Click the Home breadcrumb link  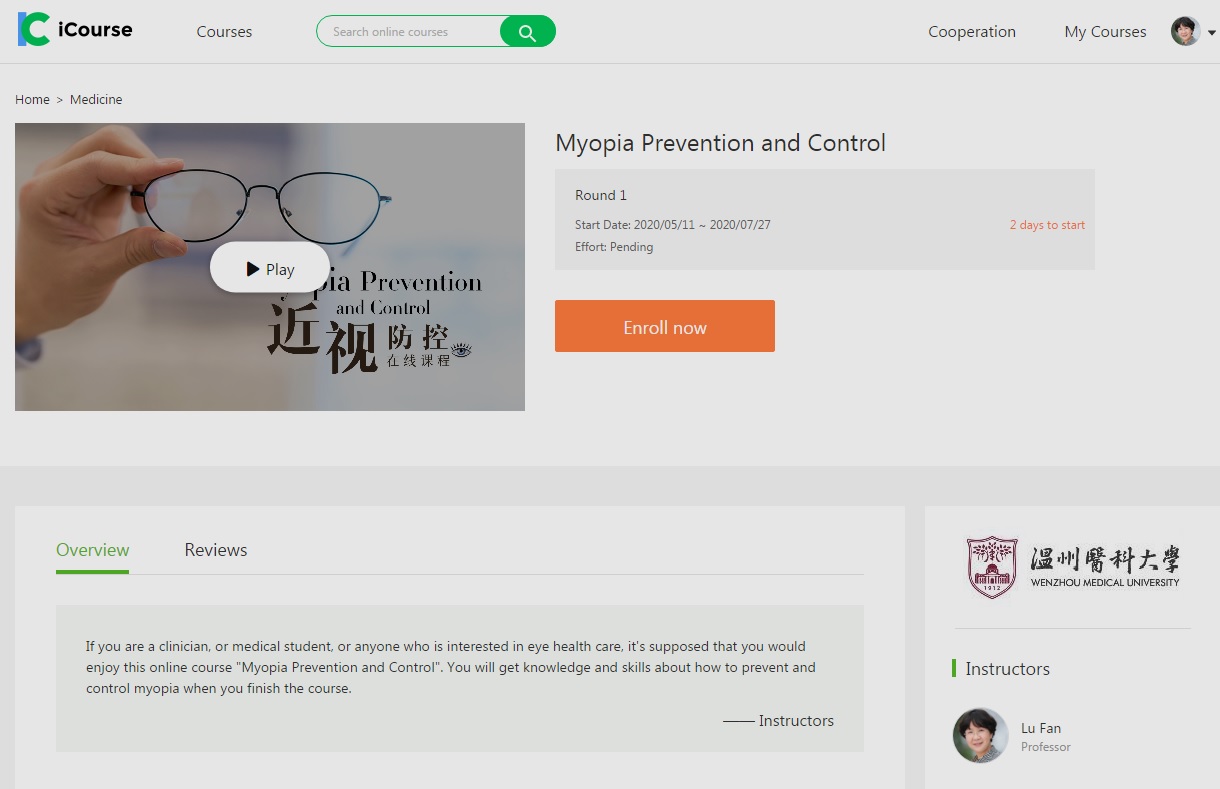pos(32,100)
